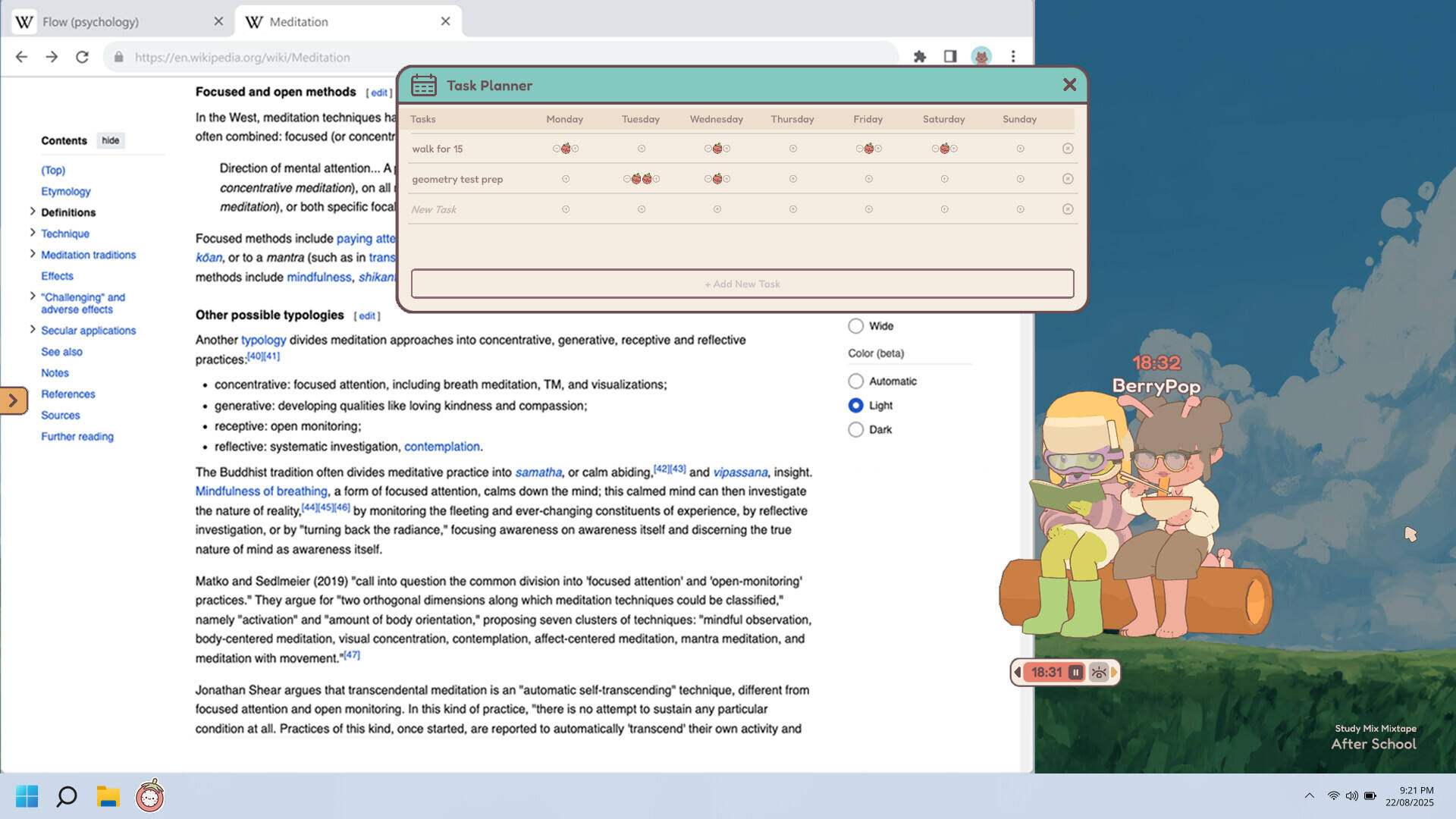The height and width of the screenshot is (819, 1456).
Task: Switch to the Flow (psychology) tab
Action: [x=91, y=22]
